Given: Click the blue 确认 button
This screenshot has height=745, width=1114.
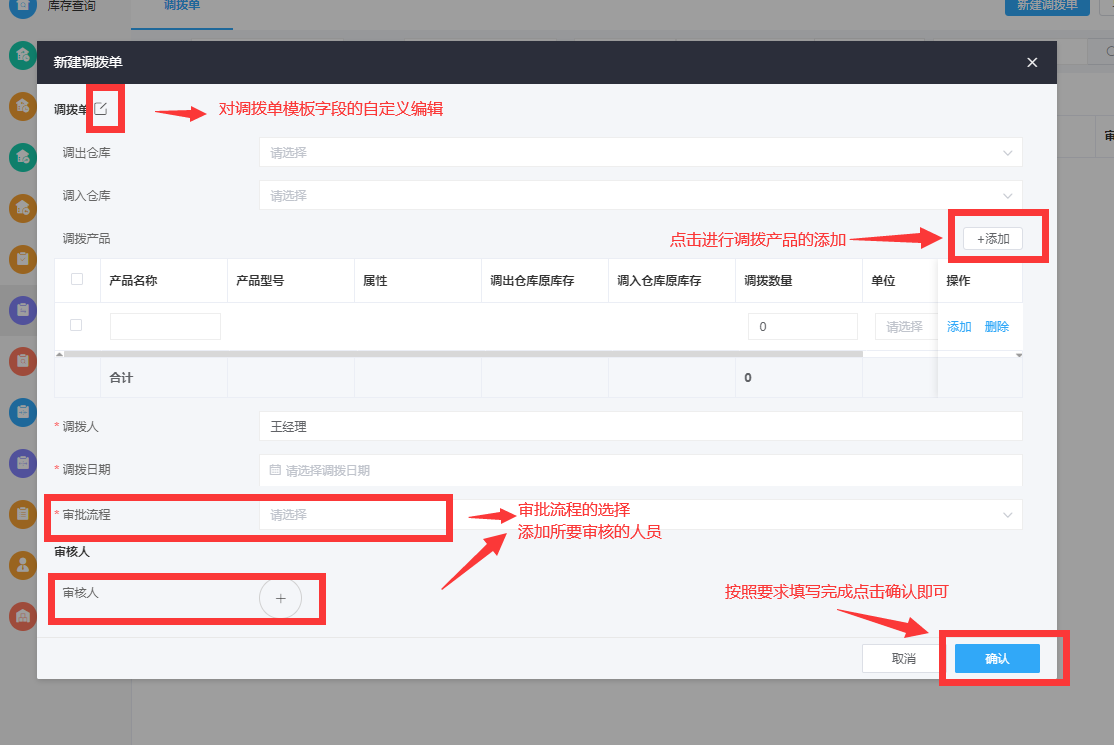Looking at the screenshot, I should tap(997, 658).
